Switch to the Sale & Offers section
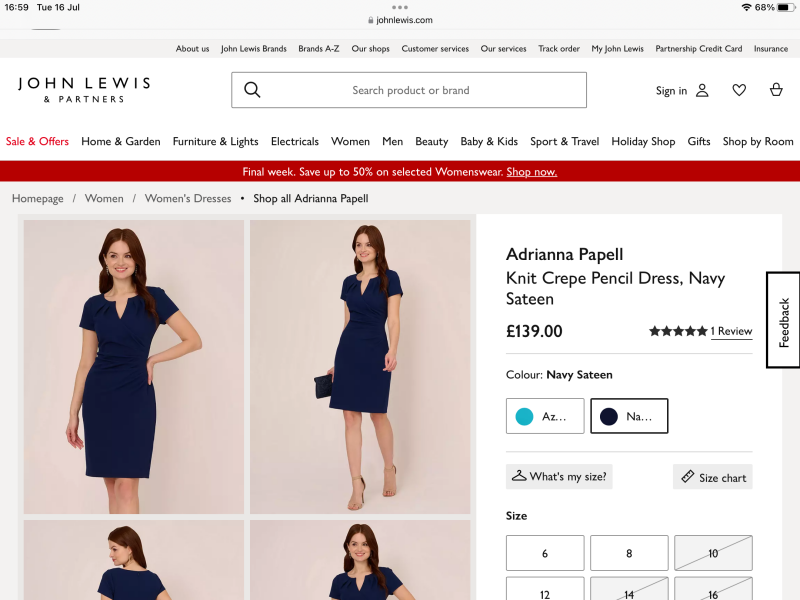Viewport: 800px width, 600px height. 37,141
